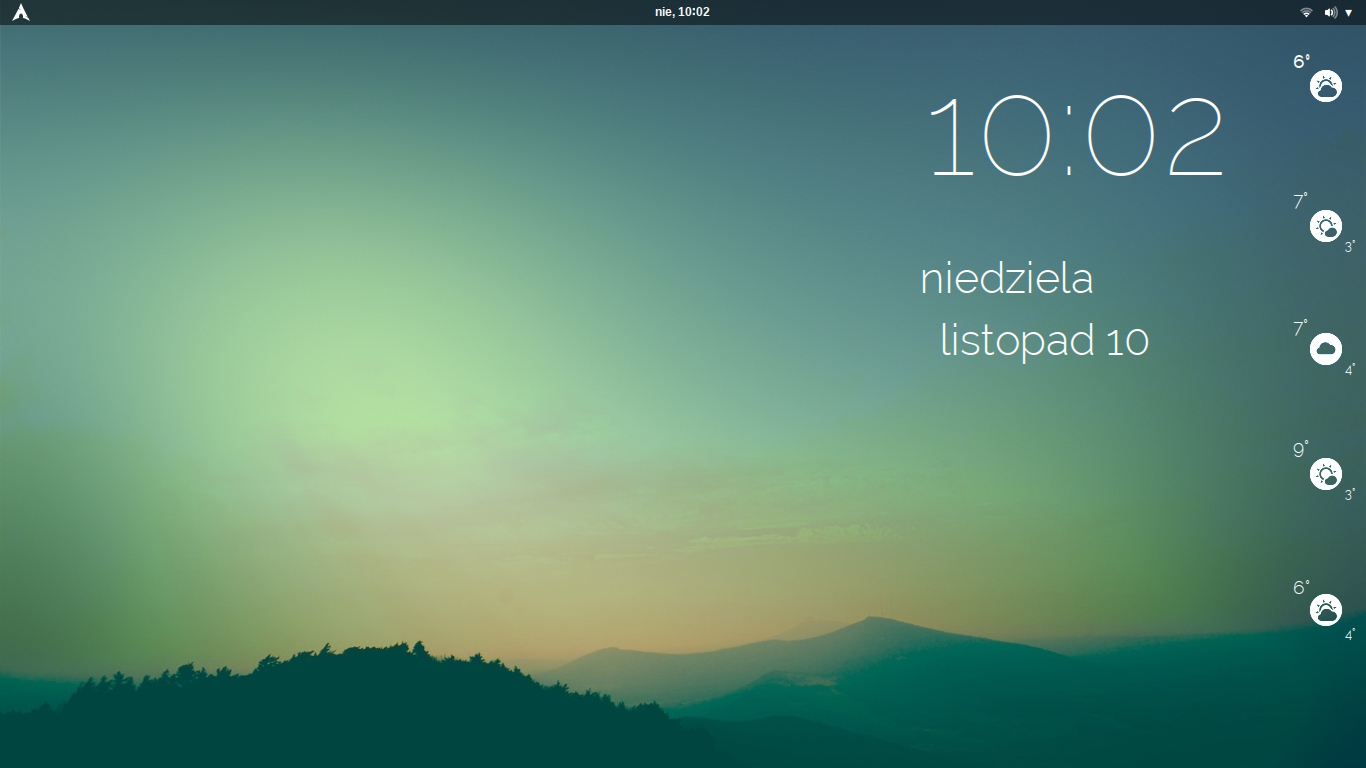Click the 3° low under the 9° forecast

1350,494
